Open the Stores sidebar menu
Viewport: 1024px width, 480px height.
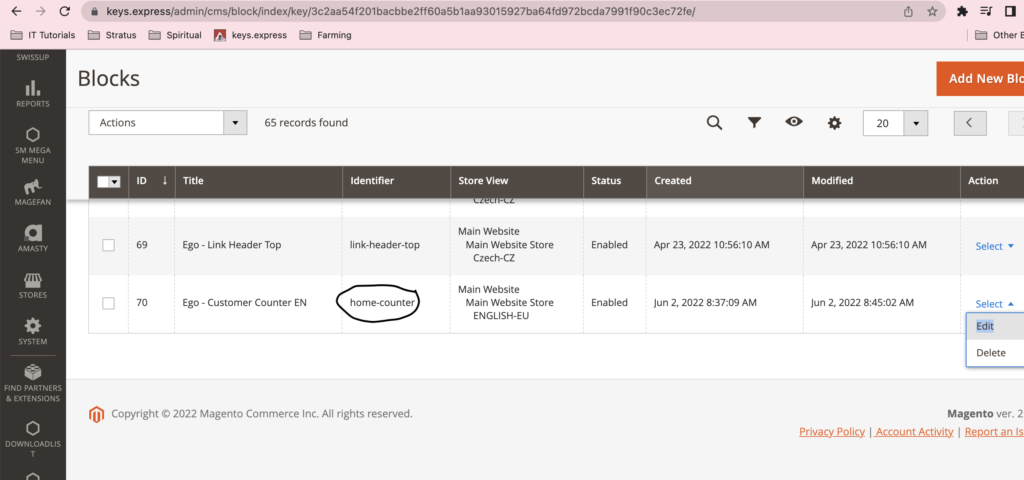pos(32,287)
